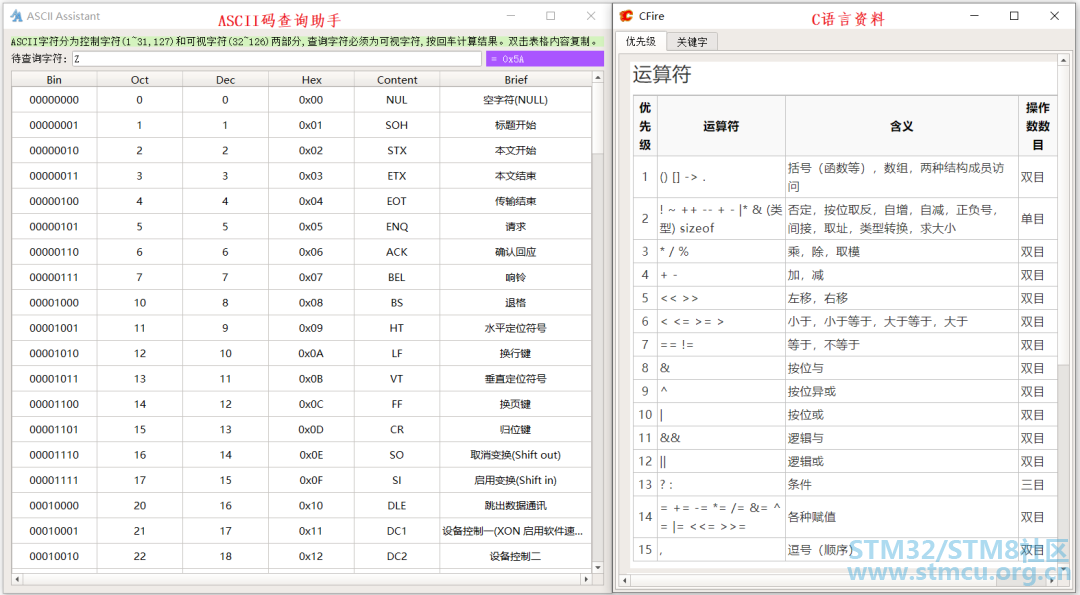Click the BEL content cell
The height and width of the screenshot is (595, 1080).
[x=397, y=278]
